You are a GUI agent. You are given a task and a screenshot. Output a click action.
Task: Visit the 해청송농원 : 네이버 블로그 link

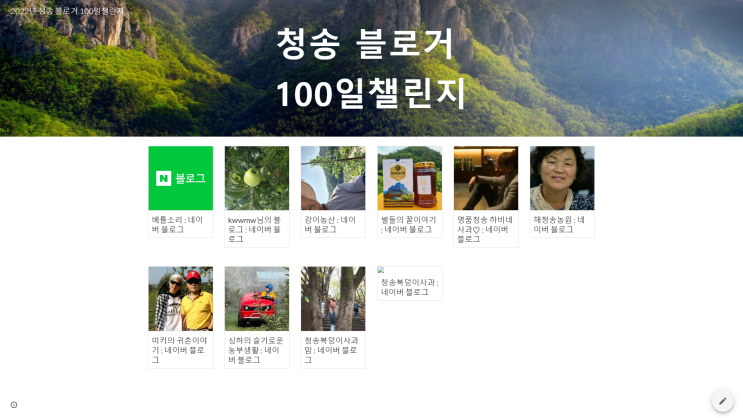tap(559, 225)
